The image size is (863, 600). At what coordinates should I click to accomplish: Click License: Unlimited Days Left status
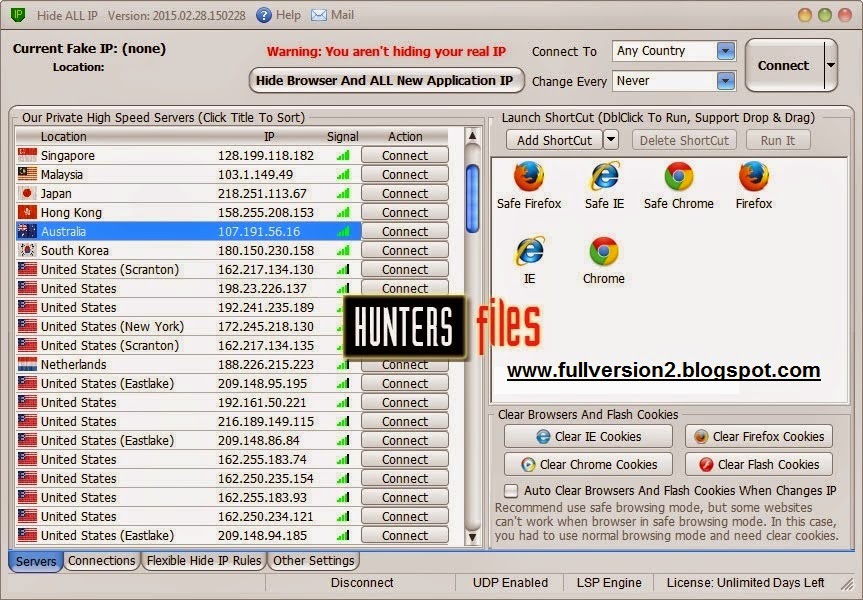745,582
